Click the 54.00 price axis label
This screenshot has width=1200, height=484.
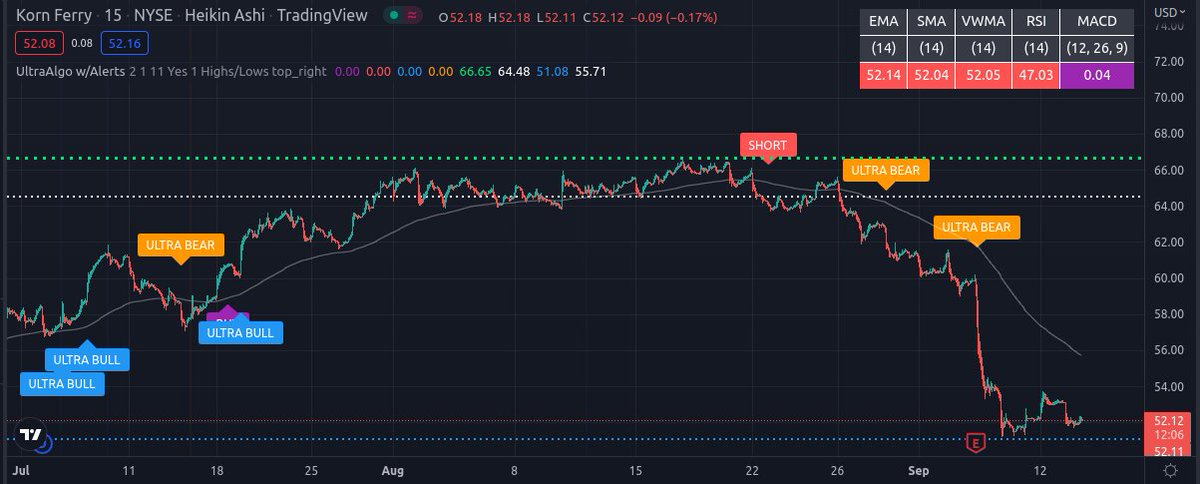tap(1169, 386)
